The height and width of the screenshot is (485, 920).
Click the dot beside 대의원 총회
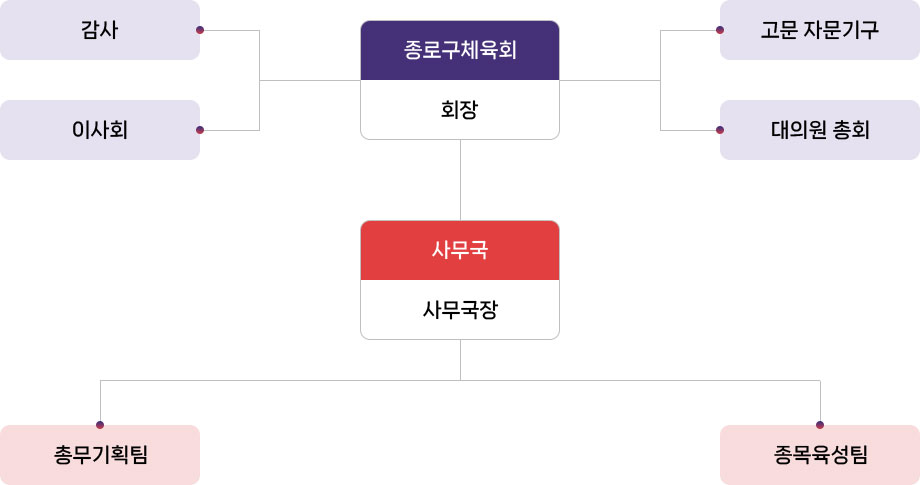(720, 130)
